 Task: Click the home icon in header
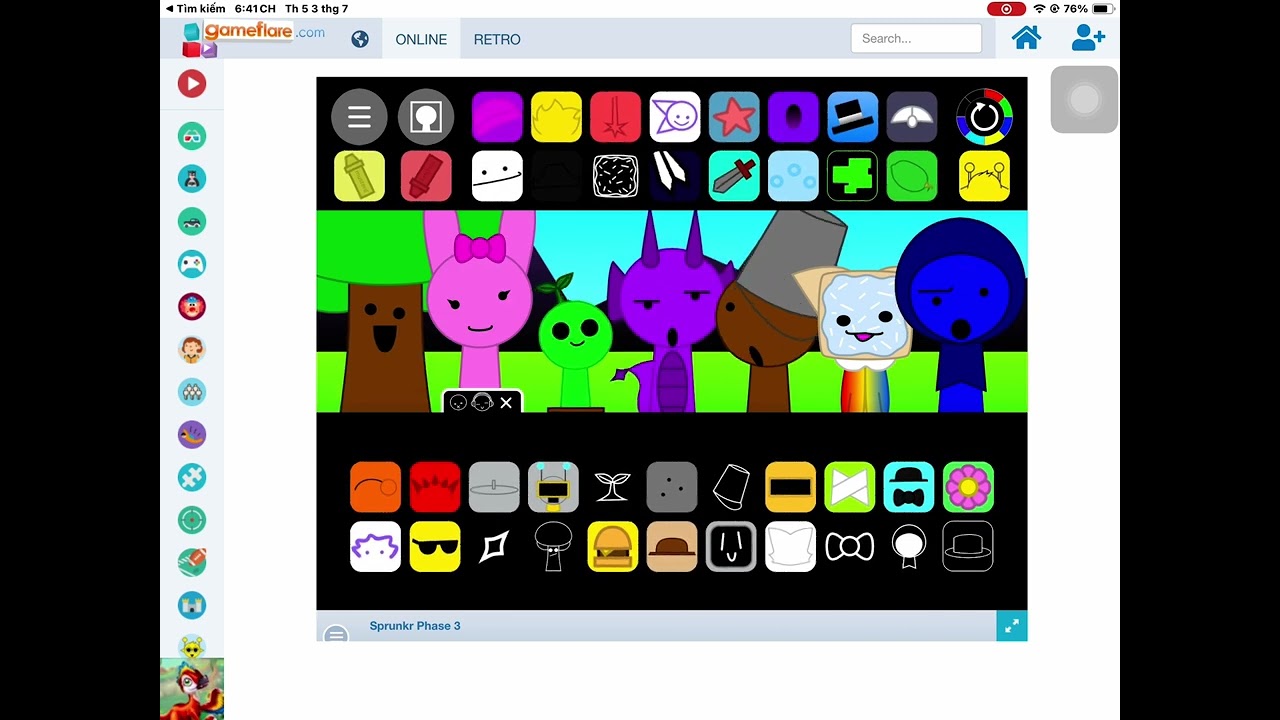click(x=1026, y=38)
